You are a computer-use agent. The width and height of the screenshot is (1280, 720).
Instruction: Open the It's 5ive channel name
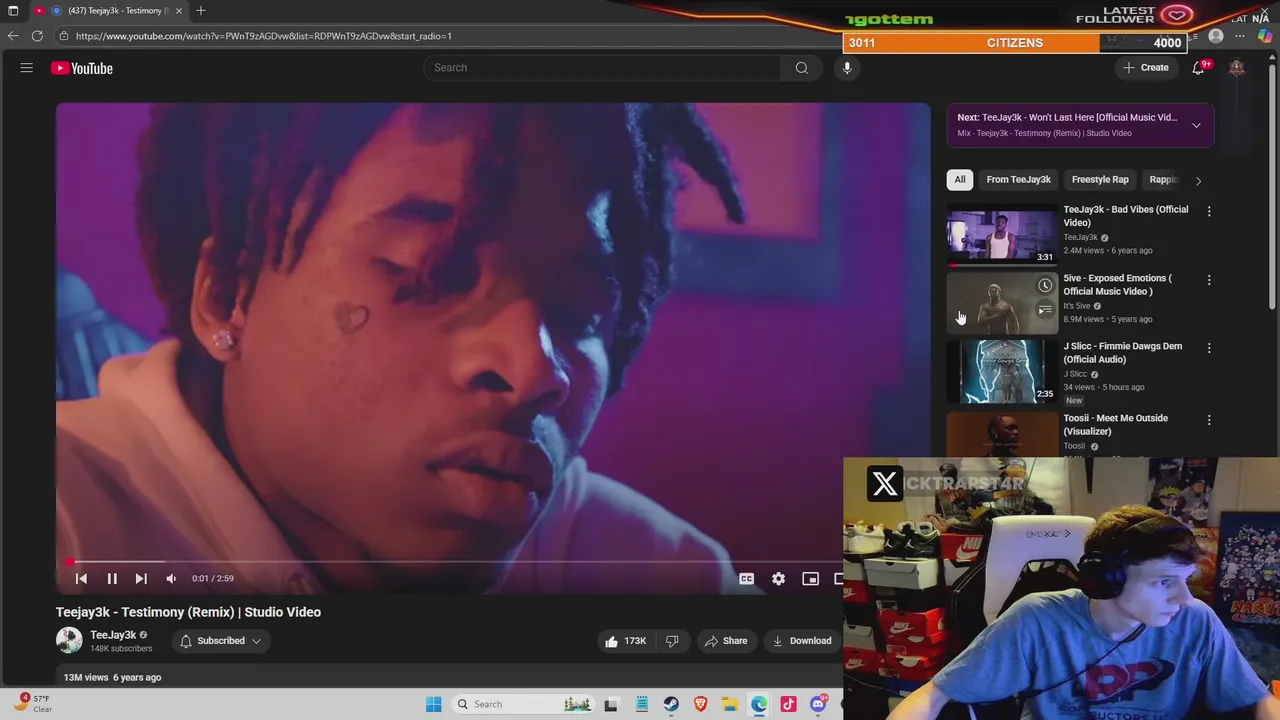point(1077,306)
